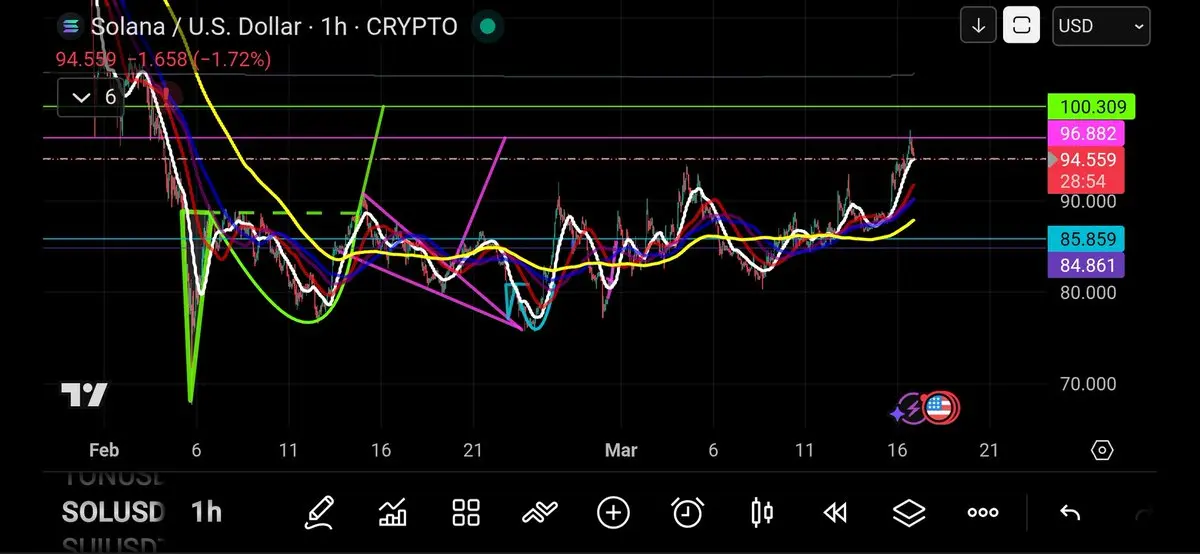
Task: Open the USD currency dropdown
Action: pos(1101,26)
